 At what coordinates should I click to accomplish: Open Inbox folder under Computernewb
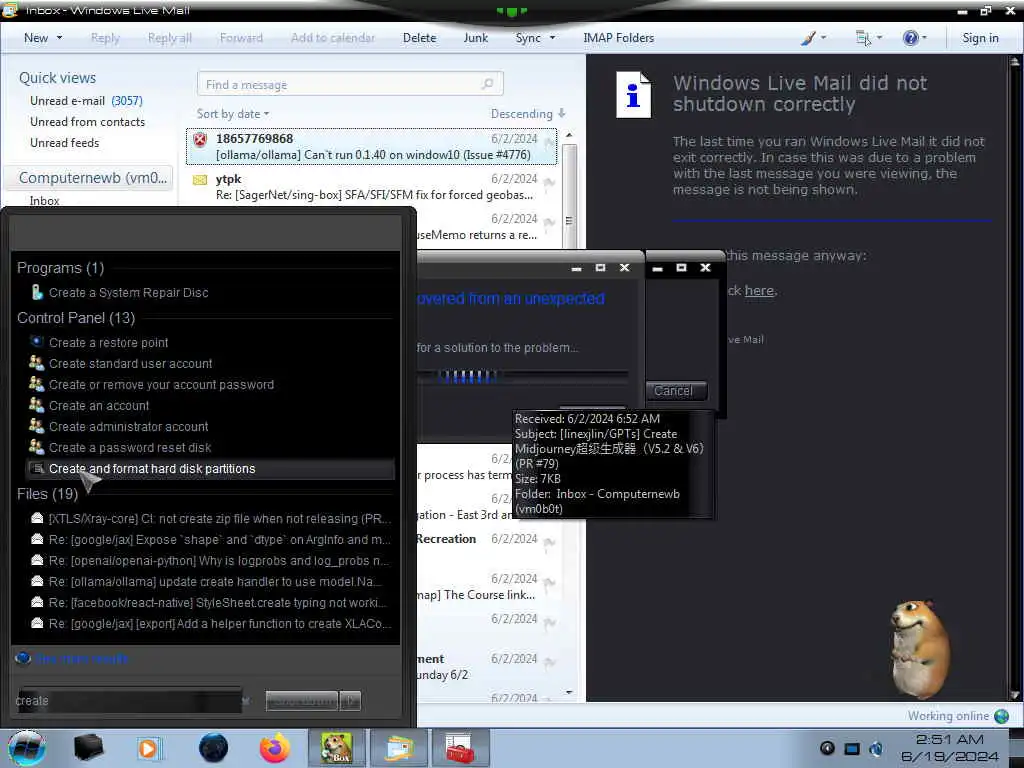[44, 200]
